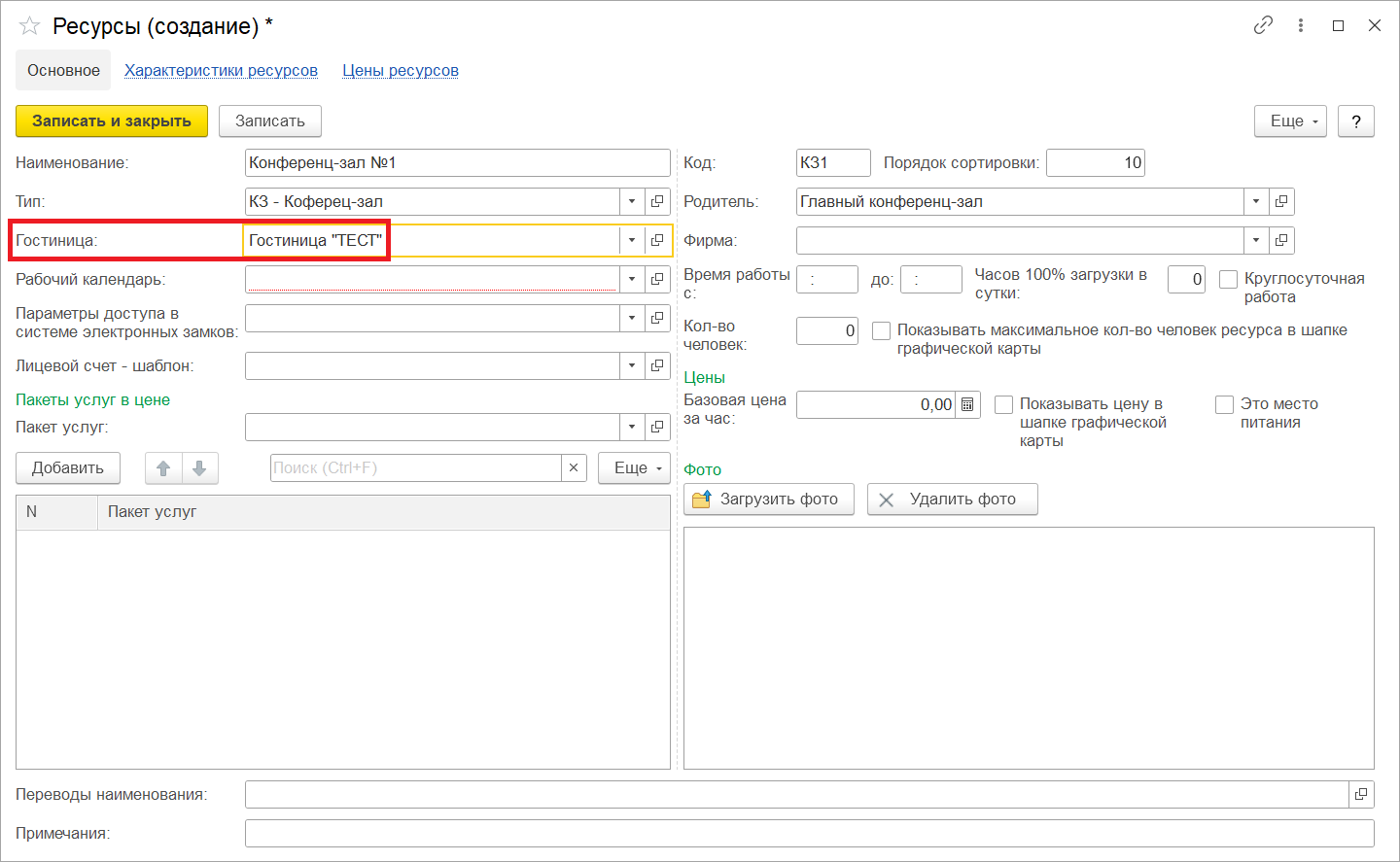
Task: Click the до time field
Action: coord(931,279)
